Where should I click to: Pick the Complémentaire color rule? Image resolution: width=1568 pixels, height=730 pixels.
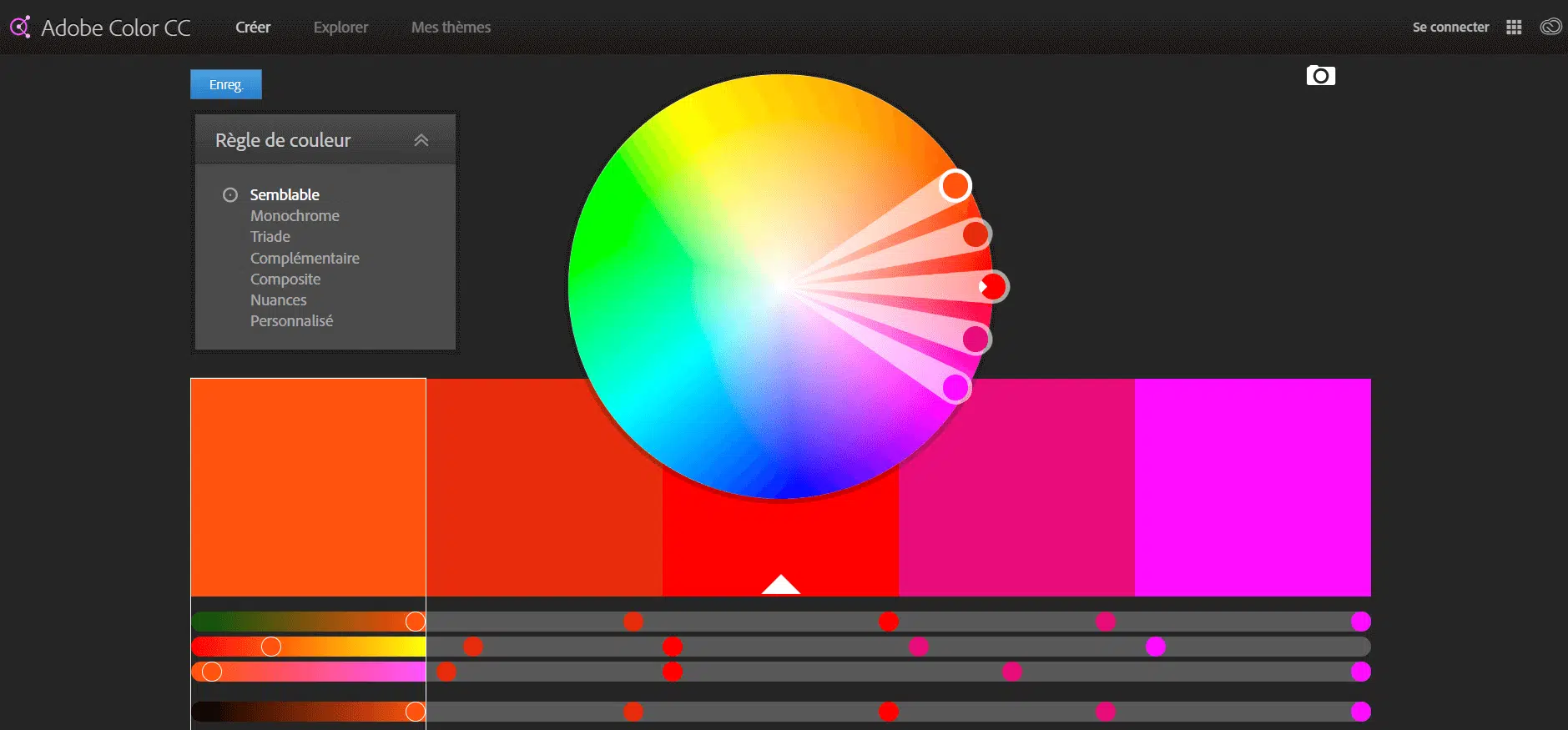[x=305, y=259]
